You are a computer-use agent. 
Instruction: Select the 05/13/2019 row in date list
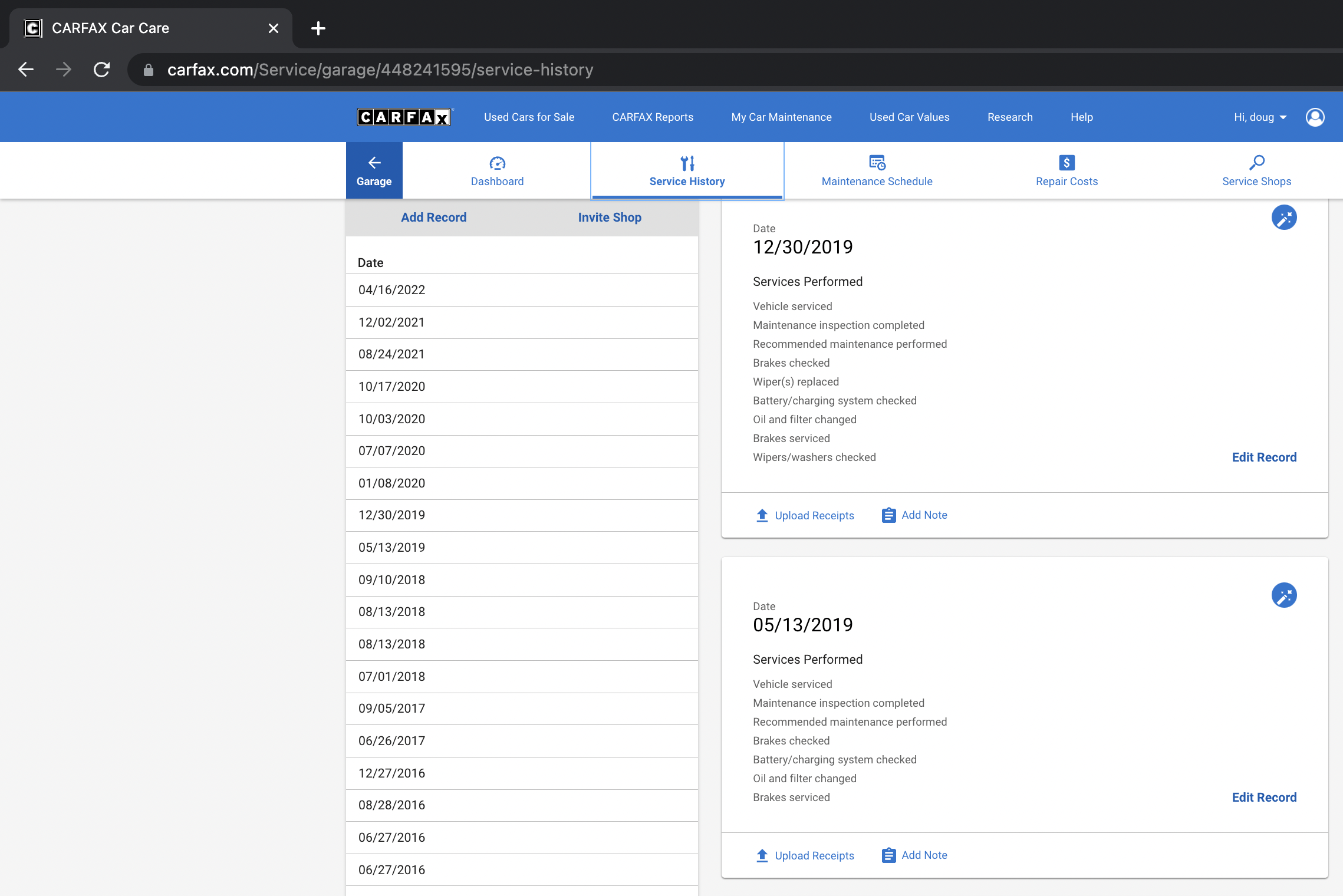(522, 548)
